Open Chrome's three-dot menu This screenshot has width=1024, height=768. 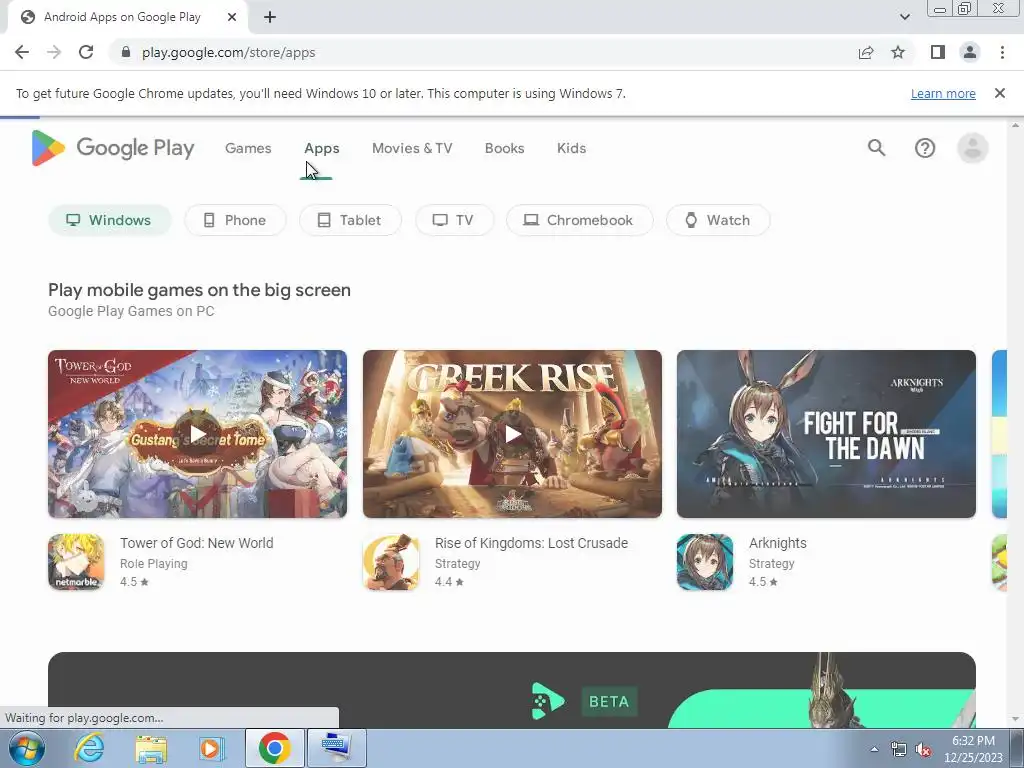pos(1002,52)
